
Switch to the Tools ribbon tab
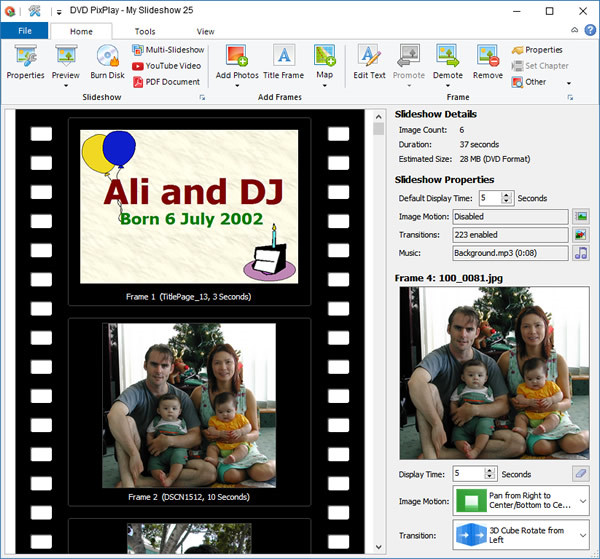[145, 31]
